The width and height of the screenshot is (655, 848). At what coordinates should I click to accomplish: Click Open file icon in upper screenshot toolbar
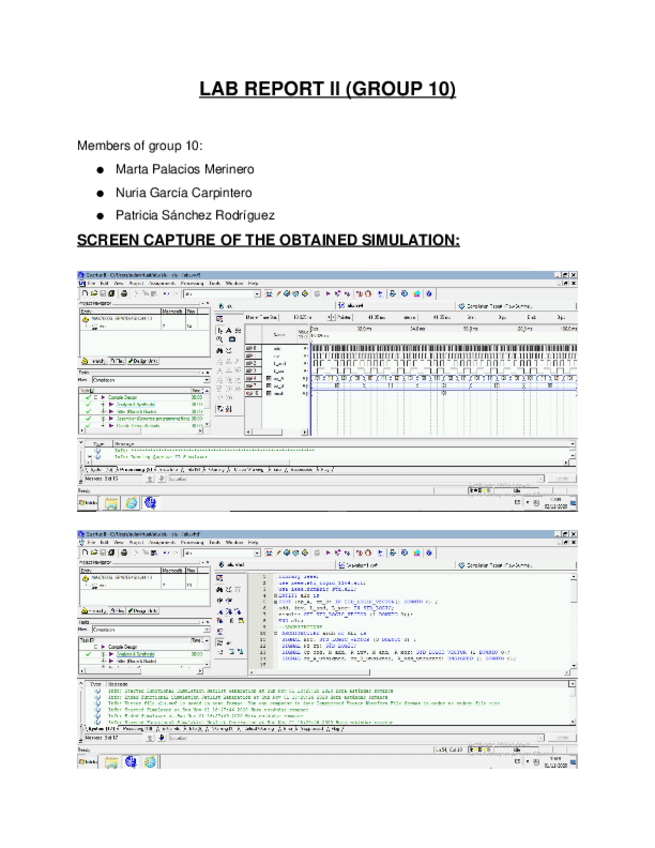pyautogui.click(x=94, y=294)
